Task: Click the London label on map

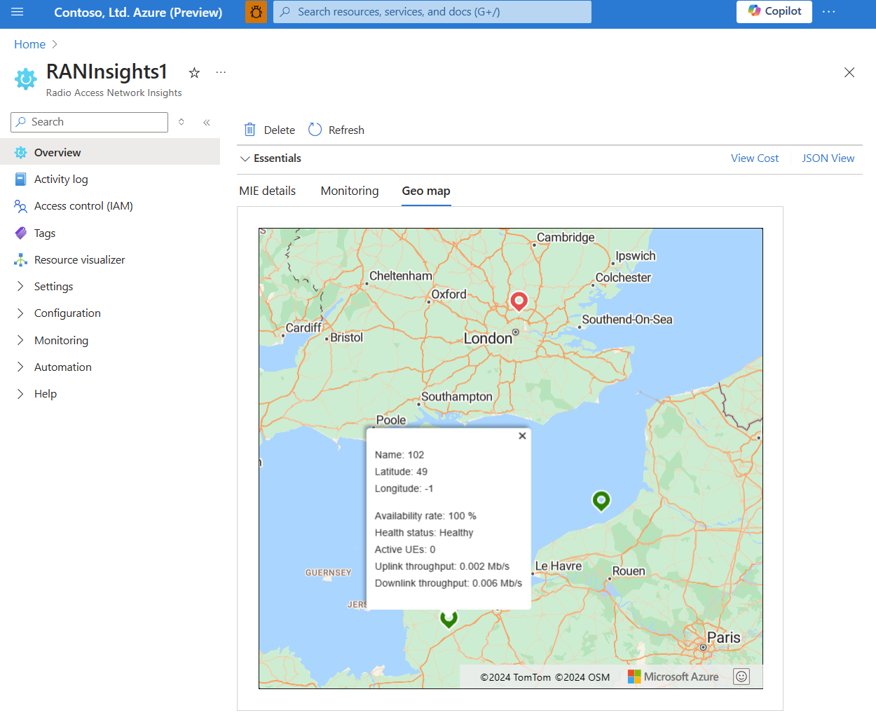Action: (x=488, y=338)
